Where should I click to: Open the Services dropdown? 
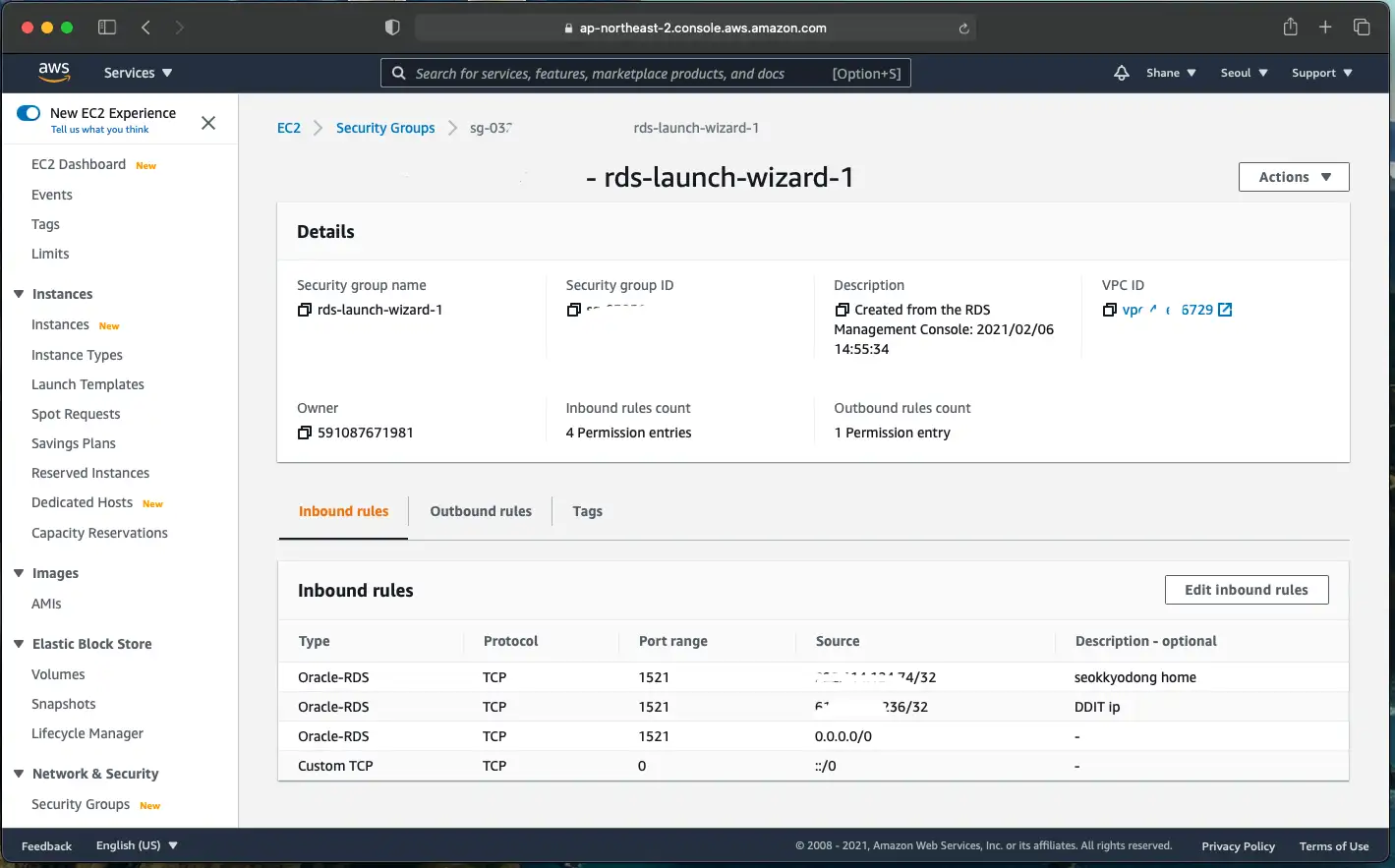click(138, 73)
